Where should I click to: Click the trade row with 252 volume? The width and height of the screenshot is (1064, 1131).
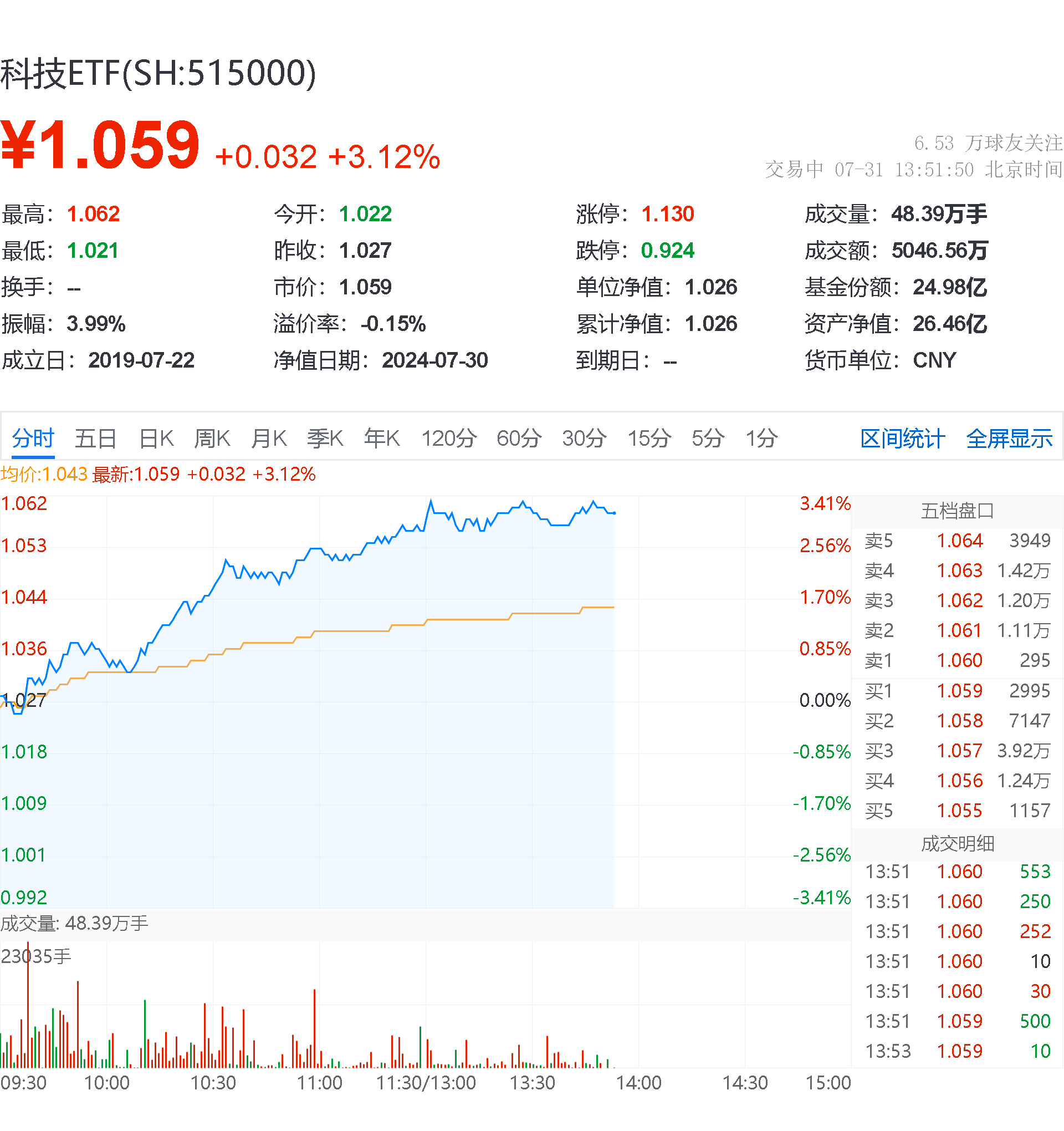pyautogui.click(x=957, y=932)
